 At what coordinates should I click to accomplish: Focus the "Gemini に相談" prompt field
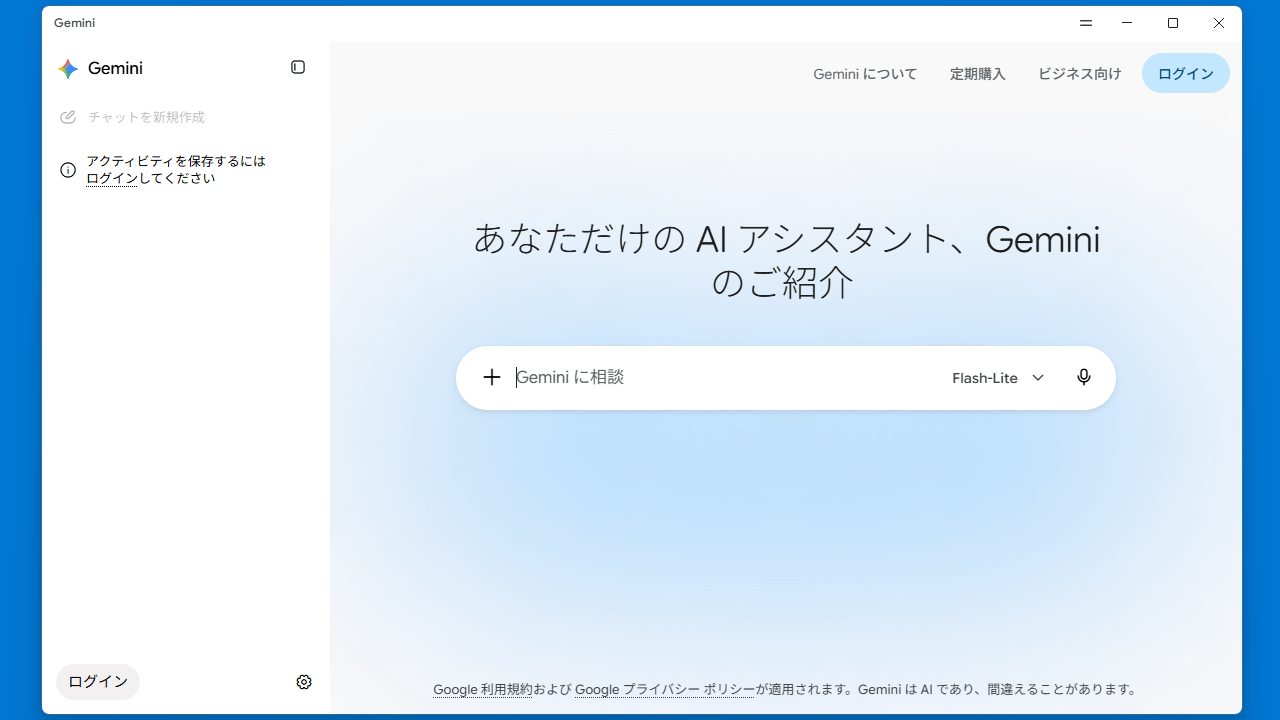point(725,377)
